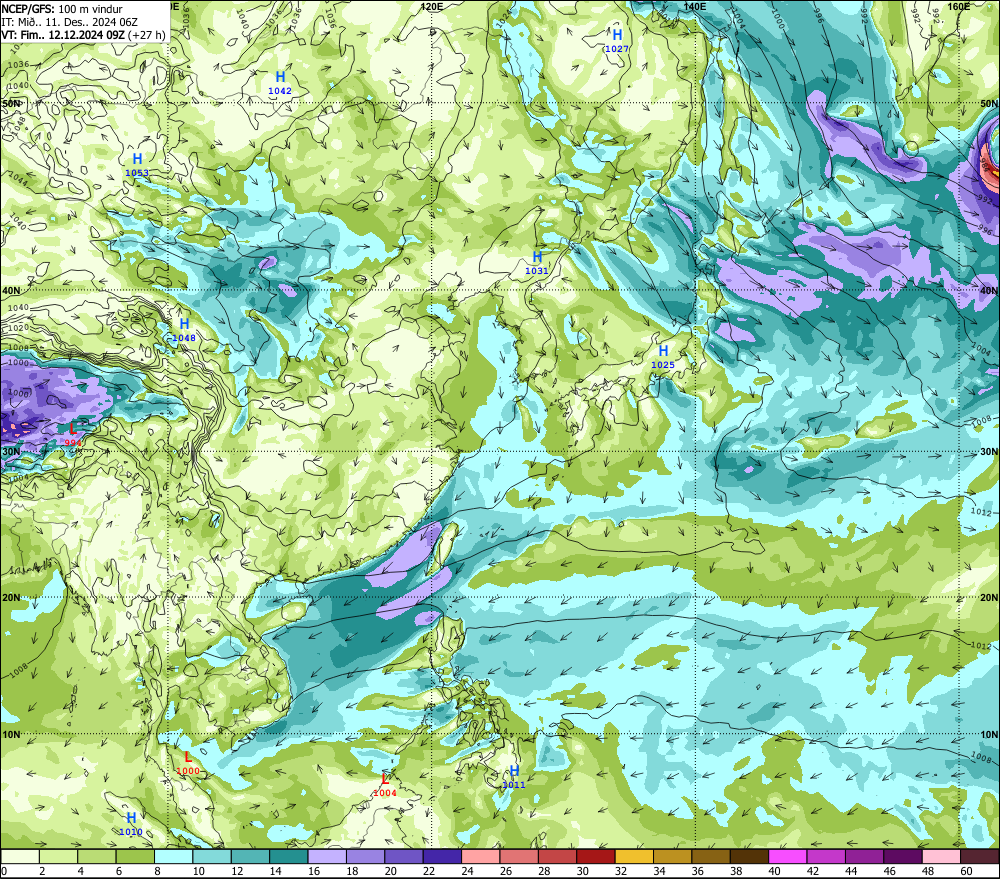Viewport: 1000px width, 879px height.
Task: Click the 160E longitude label
Action: [959, 6]
